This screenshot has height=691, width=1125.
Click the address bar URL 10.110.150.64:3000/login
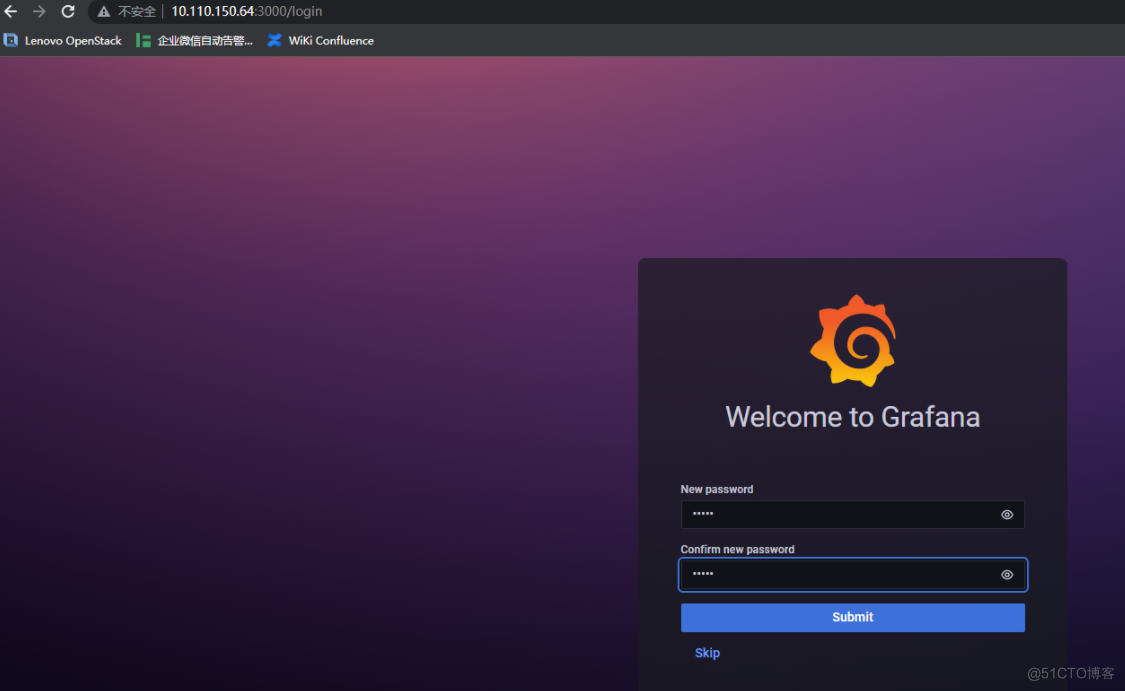tap(246, 11)
